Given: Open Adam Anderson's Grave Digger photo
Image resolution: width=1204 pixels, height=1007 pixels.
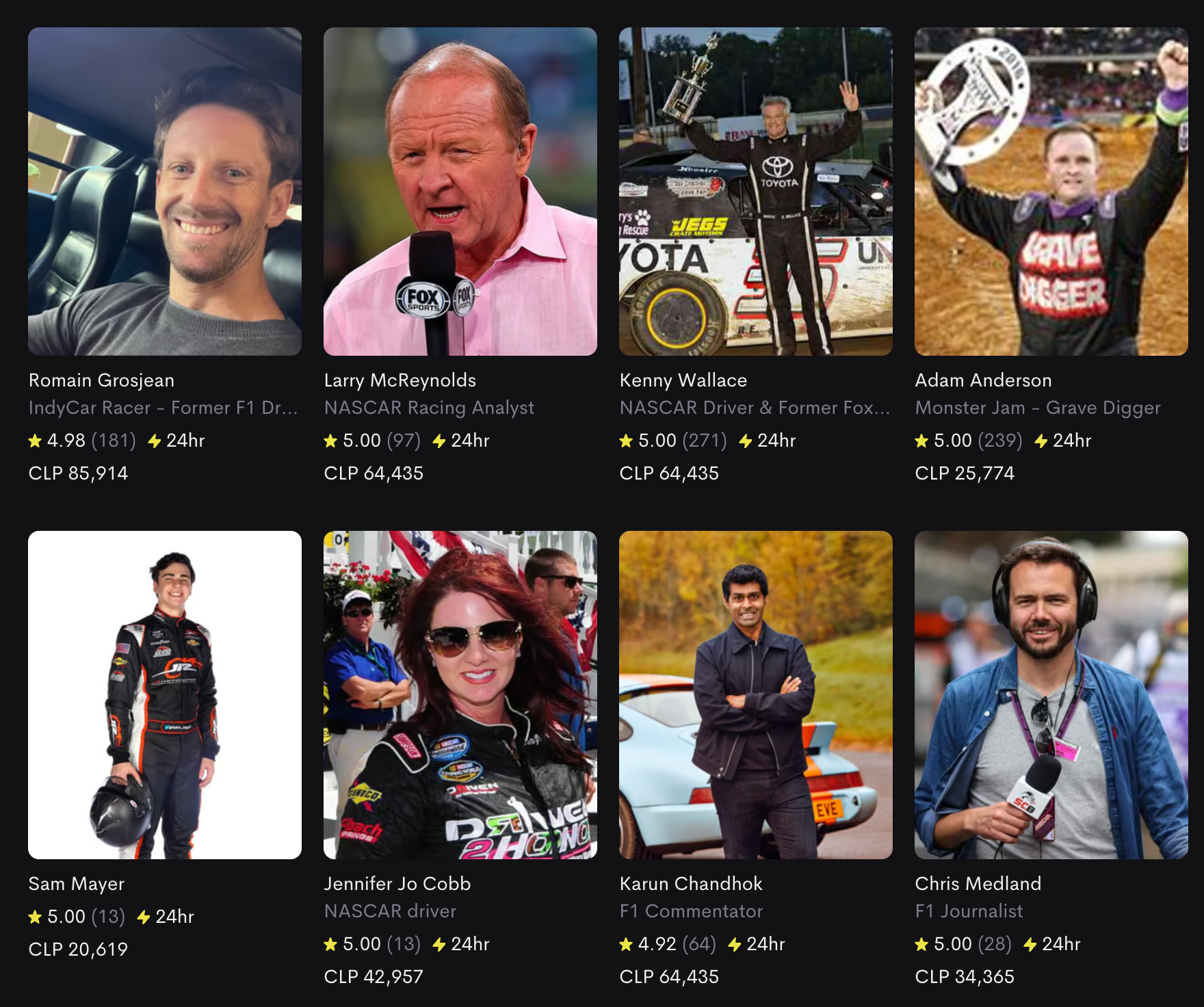Looking at the screenshot, I should (x=1051, y=192).
